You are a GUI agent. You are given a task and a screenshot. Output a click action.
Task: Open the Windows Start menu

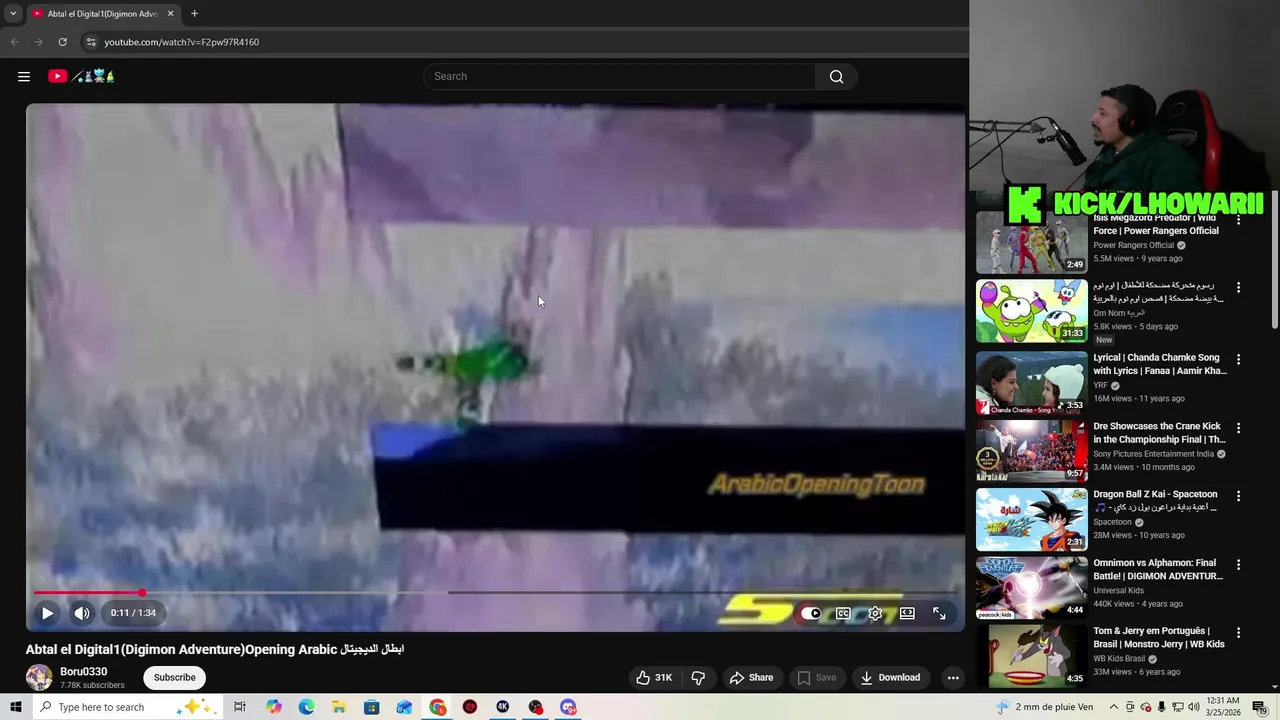tap(16, 707)
